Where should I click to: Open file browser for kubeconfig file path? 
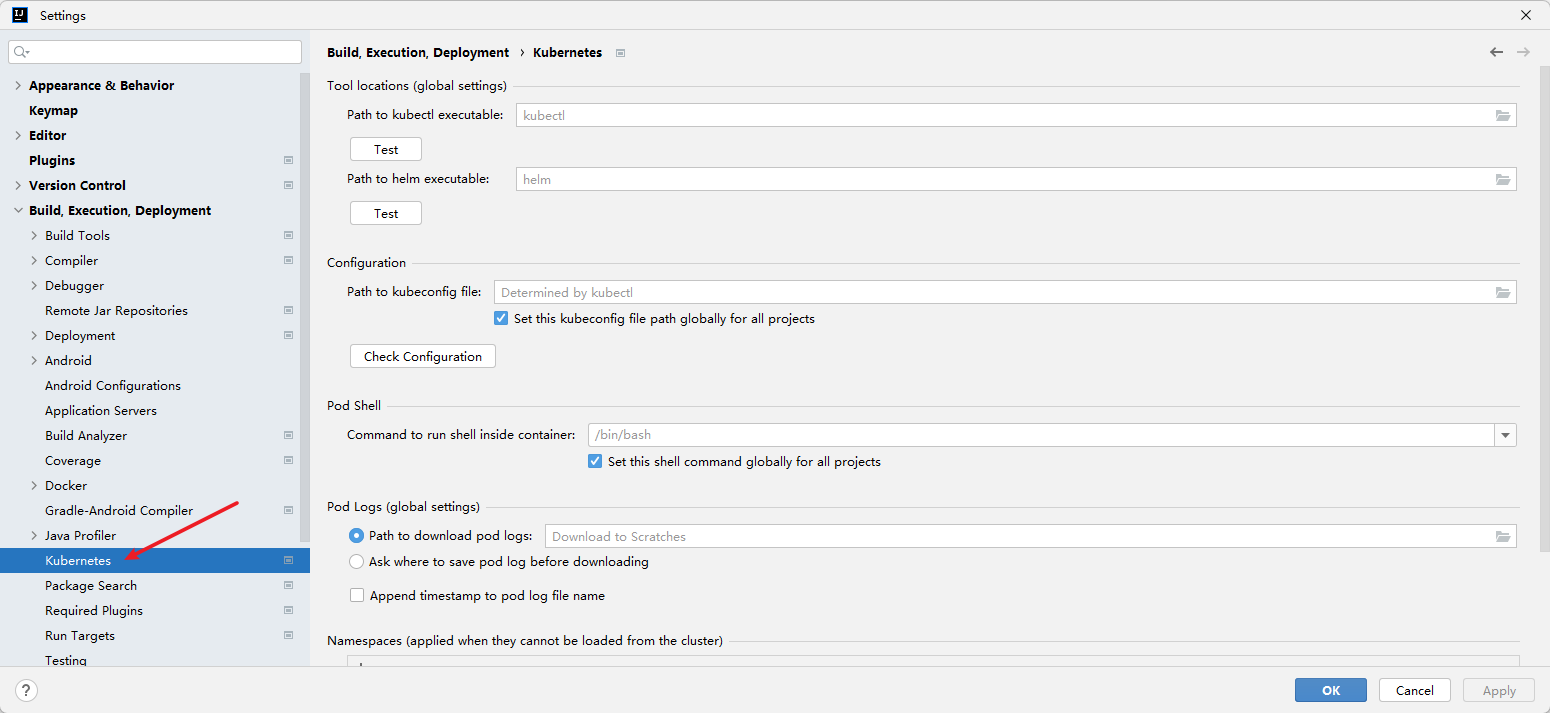(1502, 292)
